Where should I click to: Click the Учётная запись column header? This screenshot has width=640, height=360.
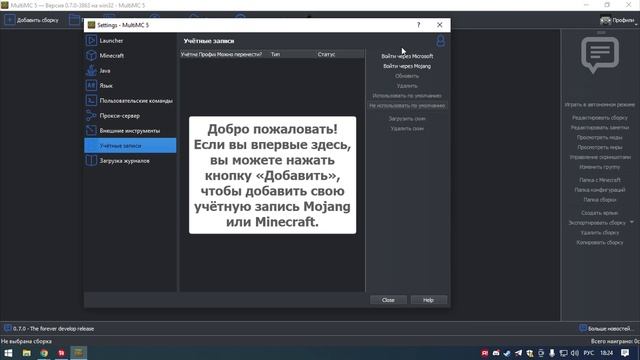tap(189, 54)
